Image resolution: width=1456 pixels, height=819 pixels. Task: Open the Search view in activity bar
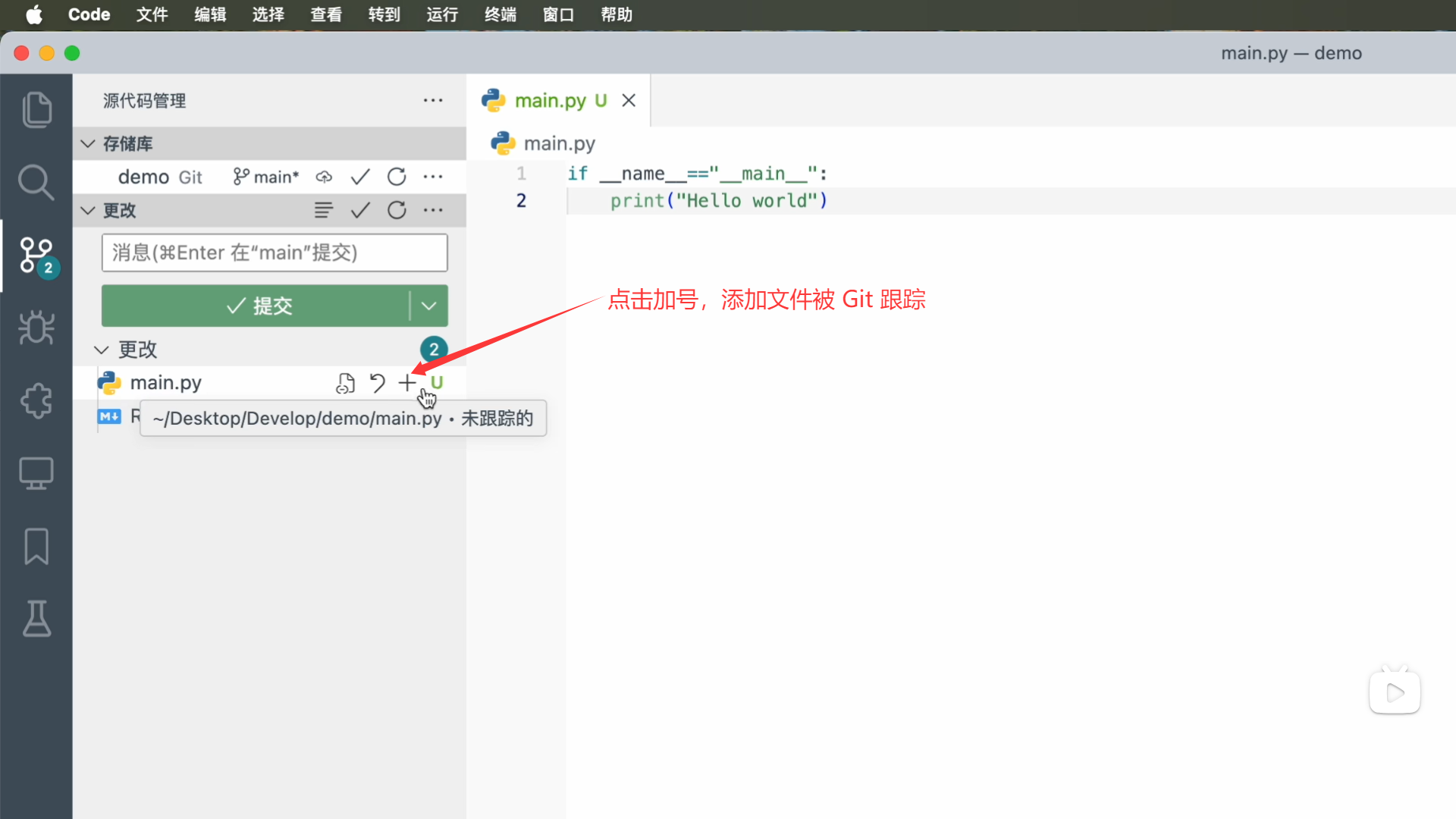click(x=36, y=182)
